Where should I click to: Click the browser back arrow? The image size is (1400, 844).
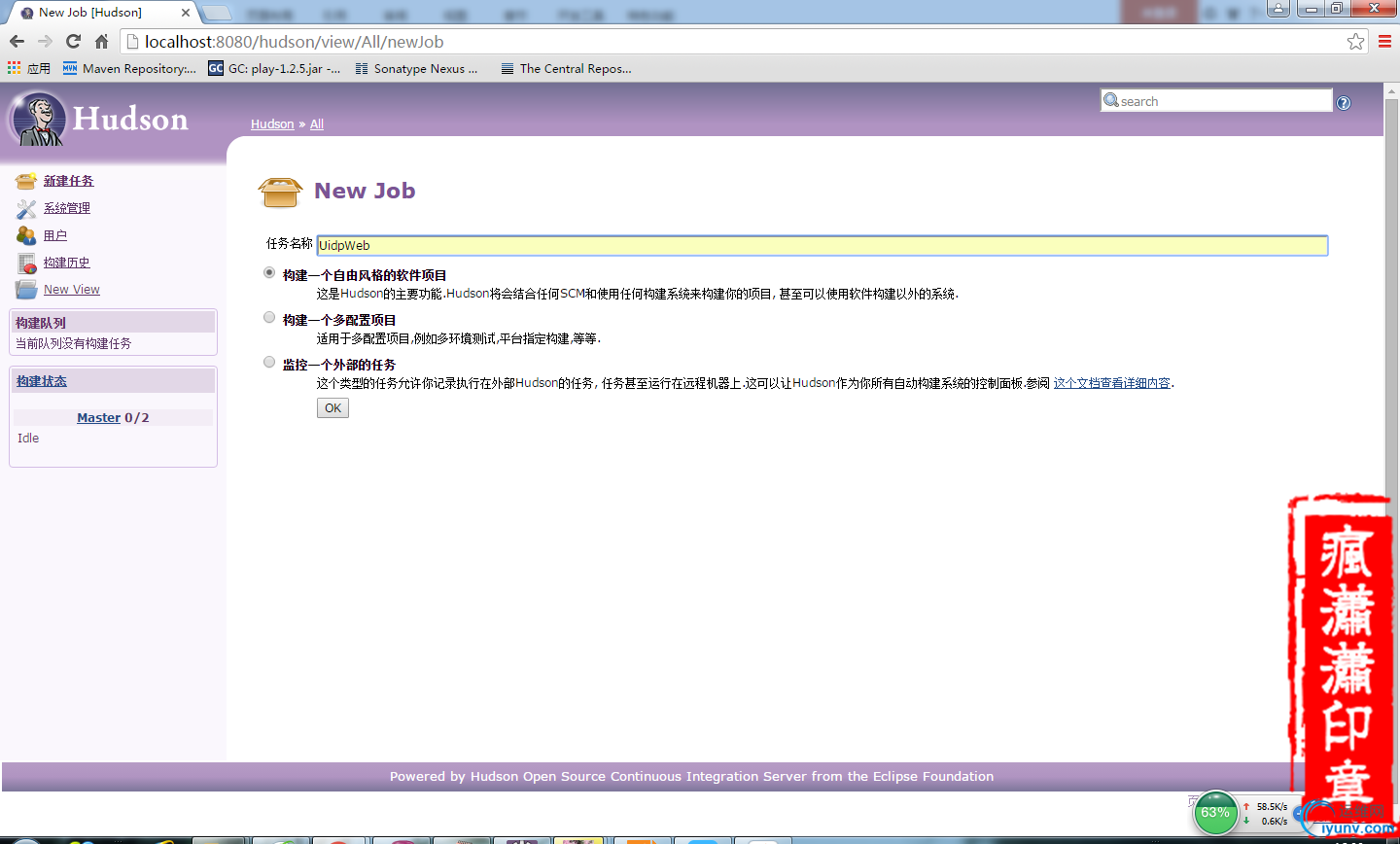pos(17,41)
